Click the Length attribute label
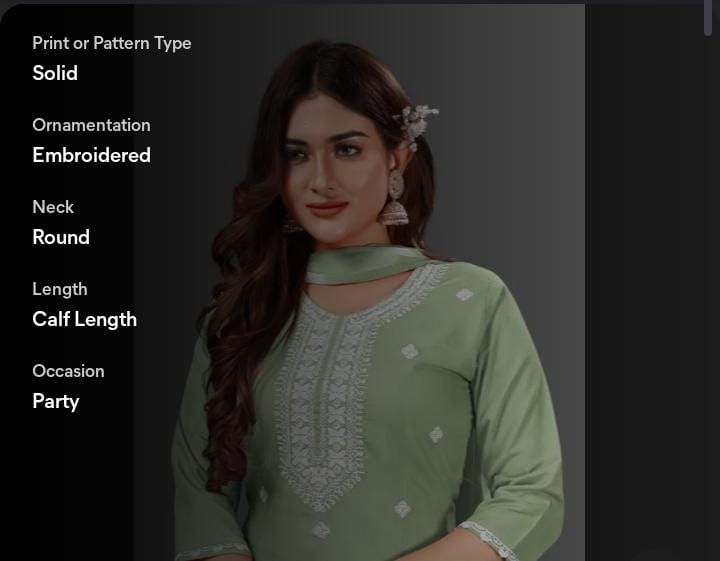Screen dimensions: 720x561 60,289
